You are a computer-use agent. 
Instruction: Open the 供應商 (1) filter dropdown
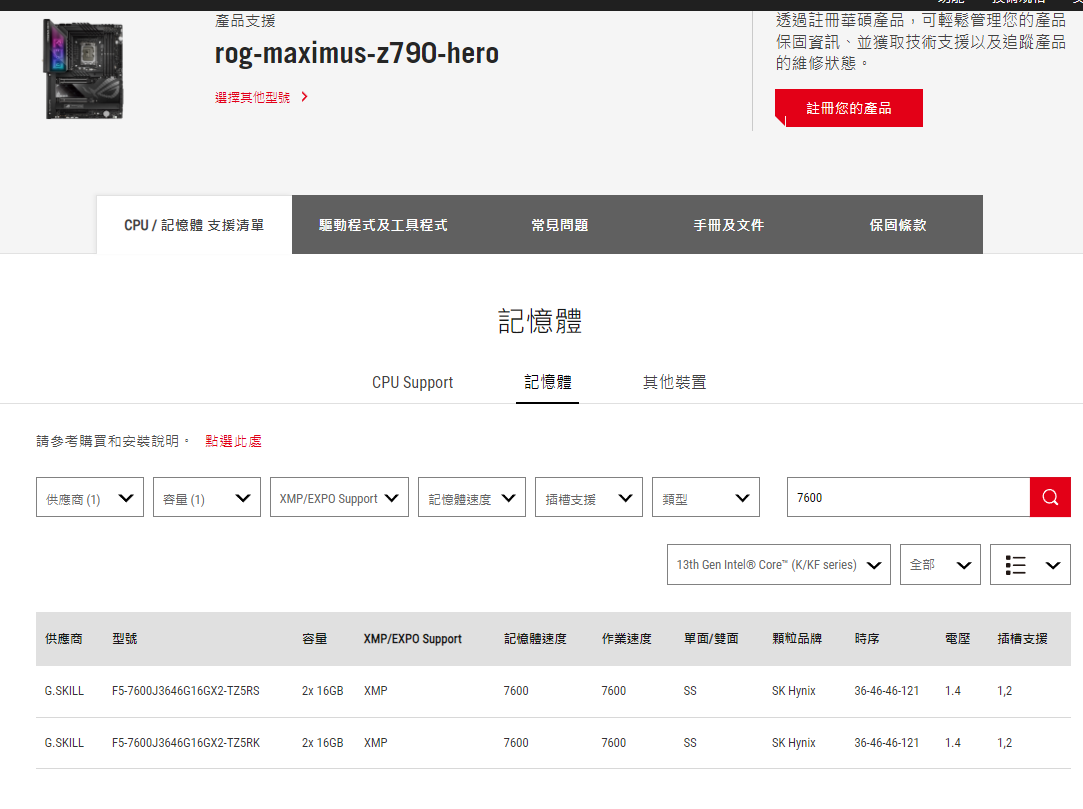click(x=90, y=497)
